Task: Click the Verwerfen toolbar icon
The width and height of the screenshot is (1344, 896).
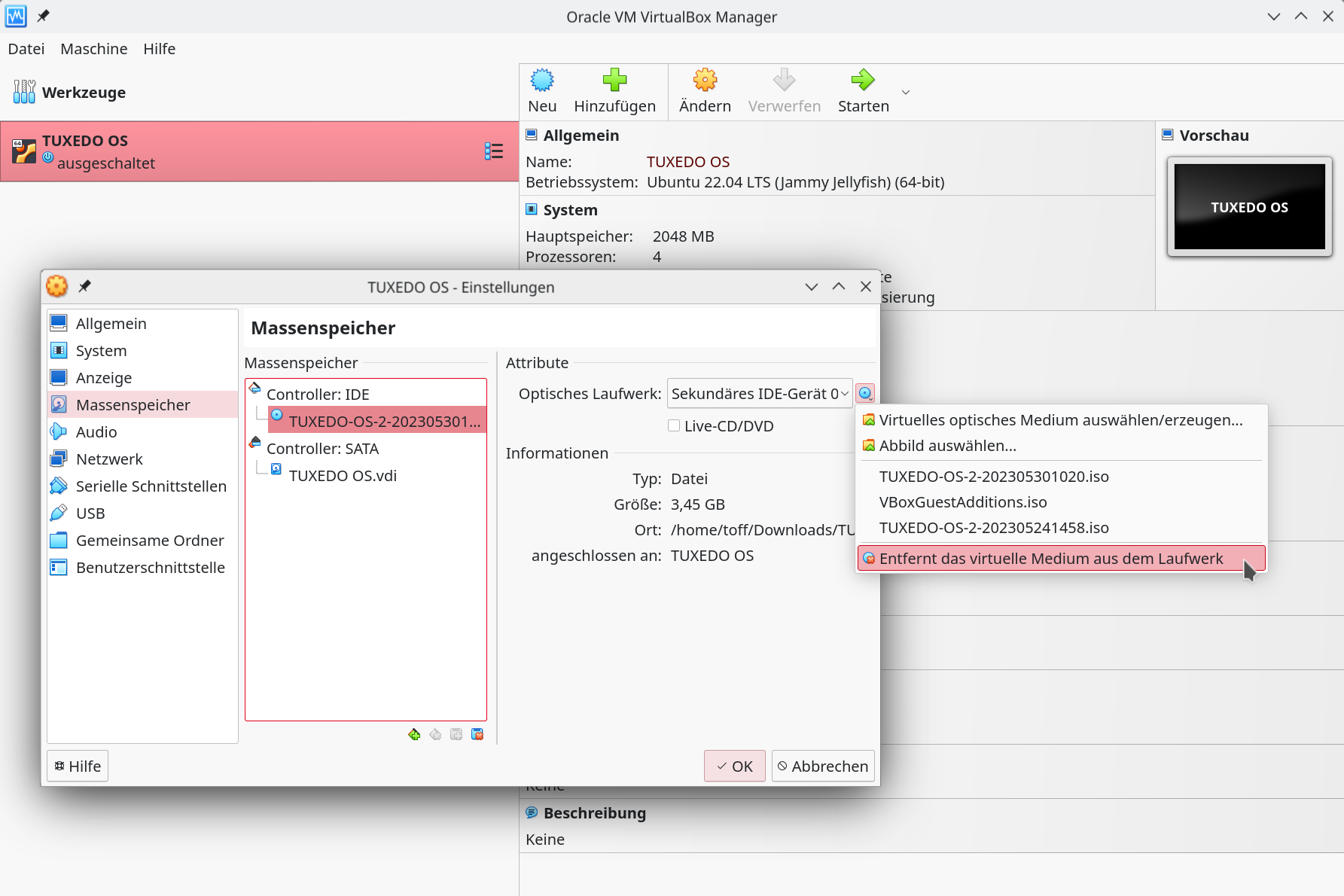Action: pyautogui.click(x=784, y=80)
